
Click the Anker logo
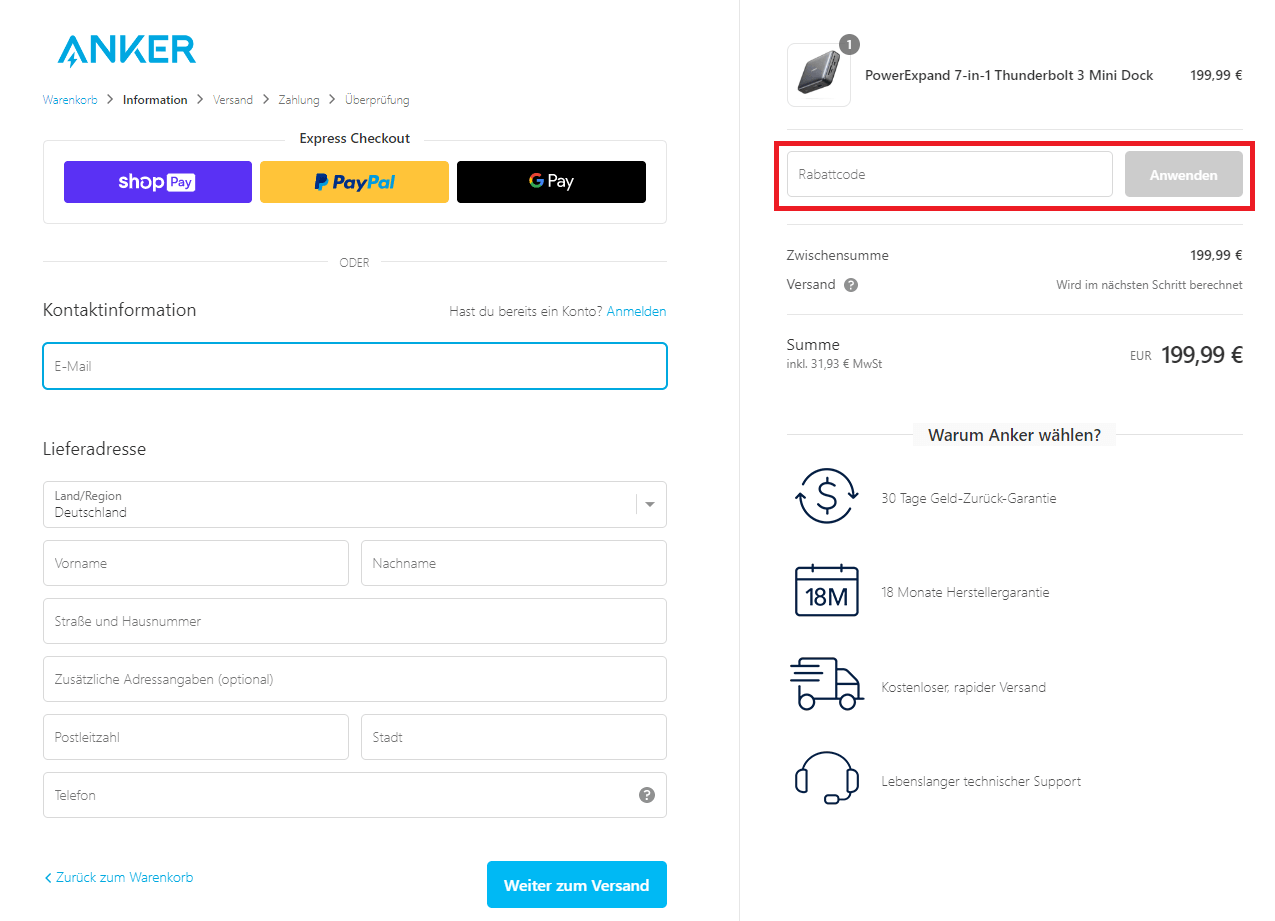(127, 50)
